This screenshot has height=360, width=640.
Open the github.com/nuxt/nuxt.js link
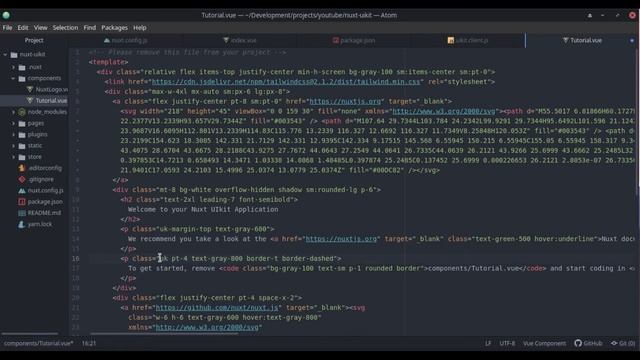click(217, 308)
